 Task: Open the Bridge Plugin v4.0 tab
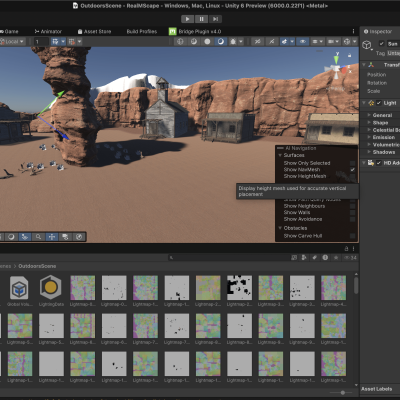tap(195, 32)
